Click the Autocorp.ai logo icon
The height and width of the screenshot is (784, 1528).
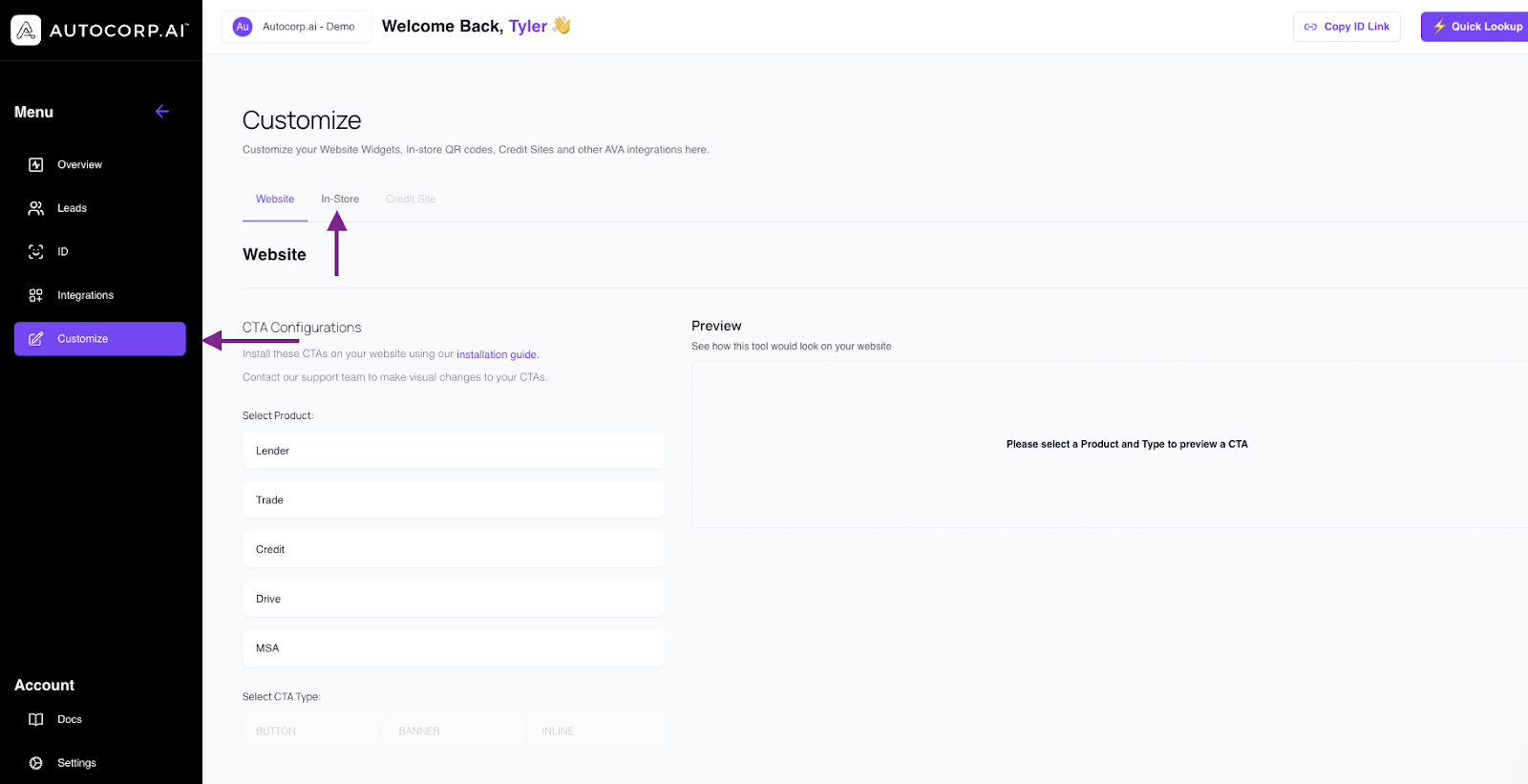[26, 31]
